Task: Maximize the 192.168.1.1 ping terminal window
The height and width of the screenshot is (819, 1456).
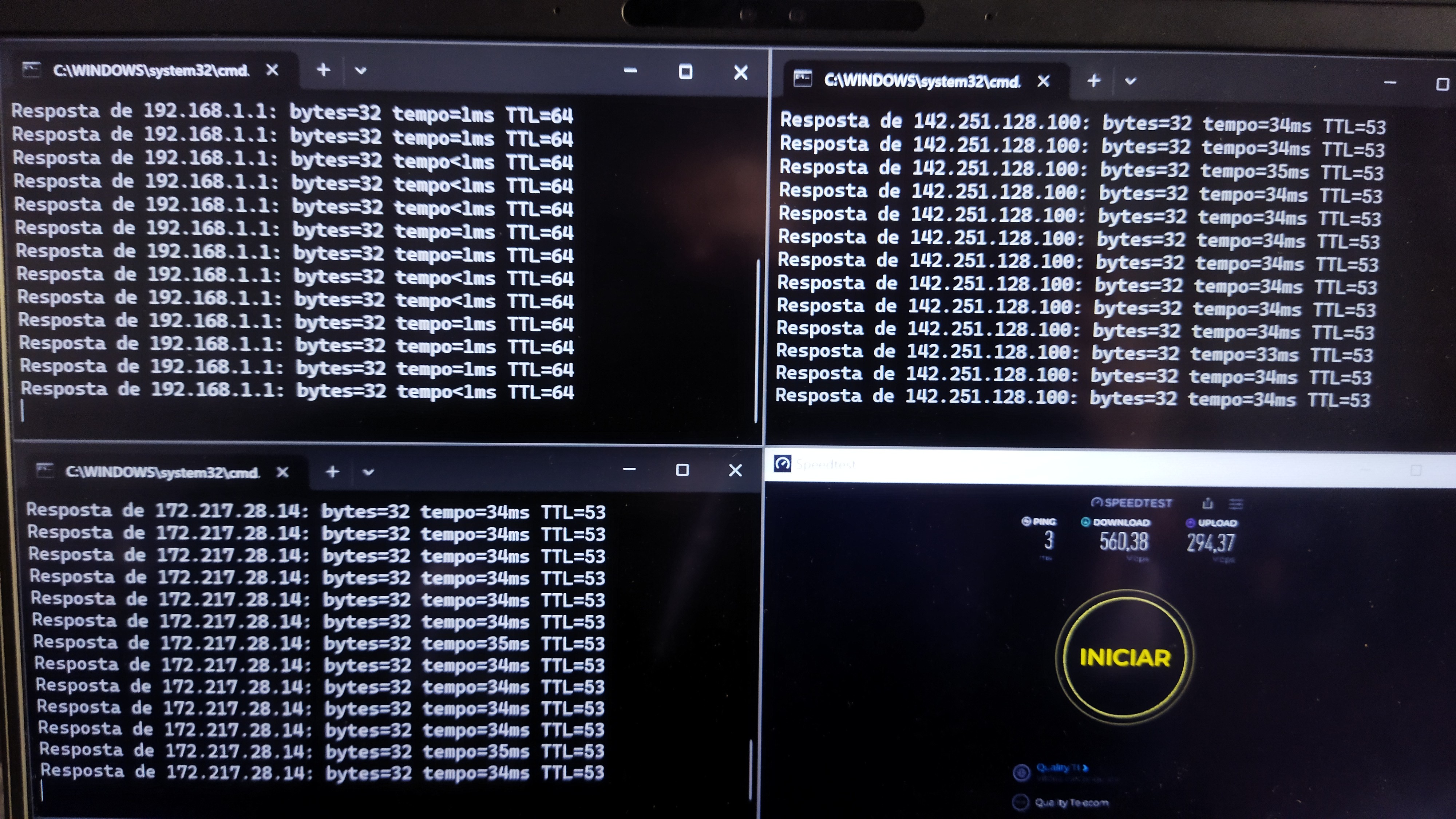Action: click(686, 72)
